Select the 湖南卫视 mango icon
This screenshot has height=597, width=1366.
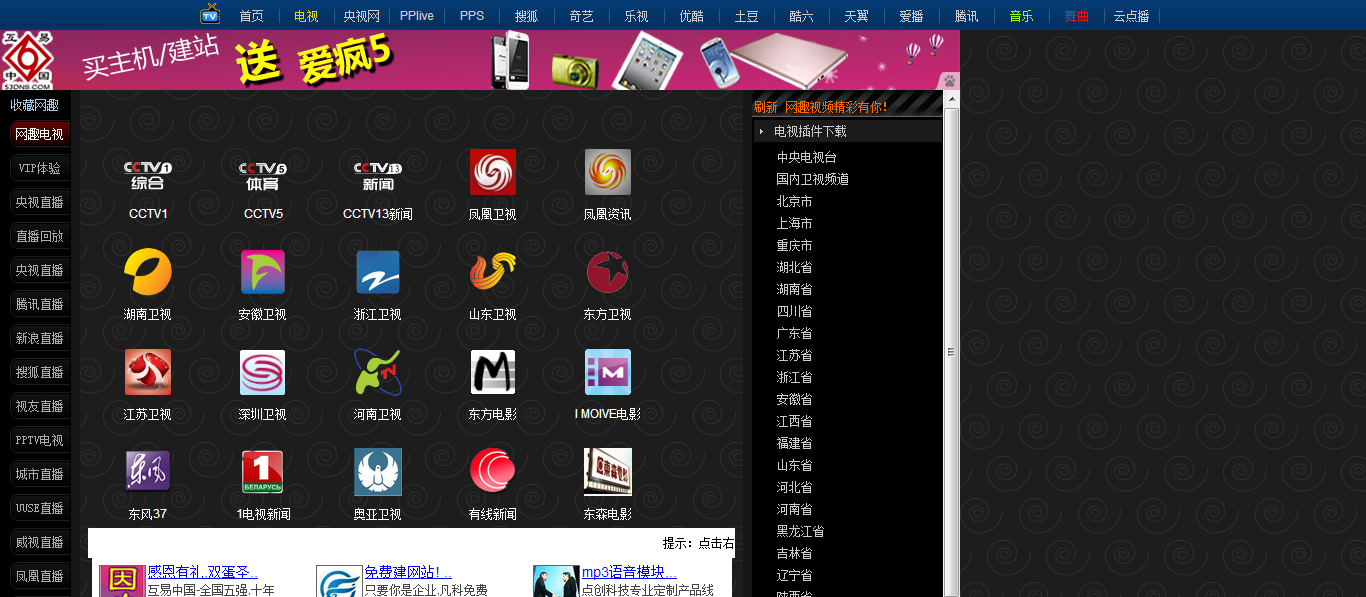pyautogui.click(x=148, y=272)
